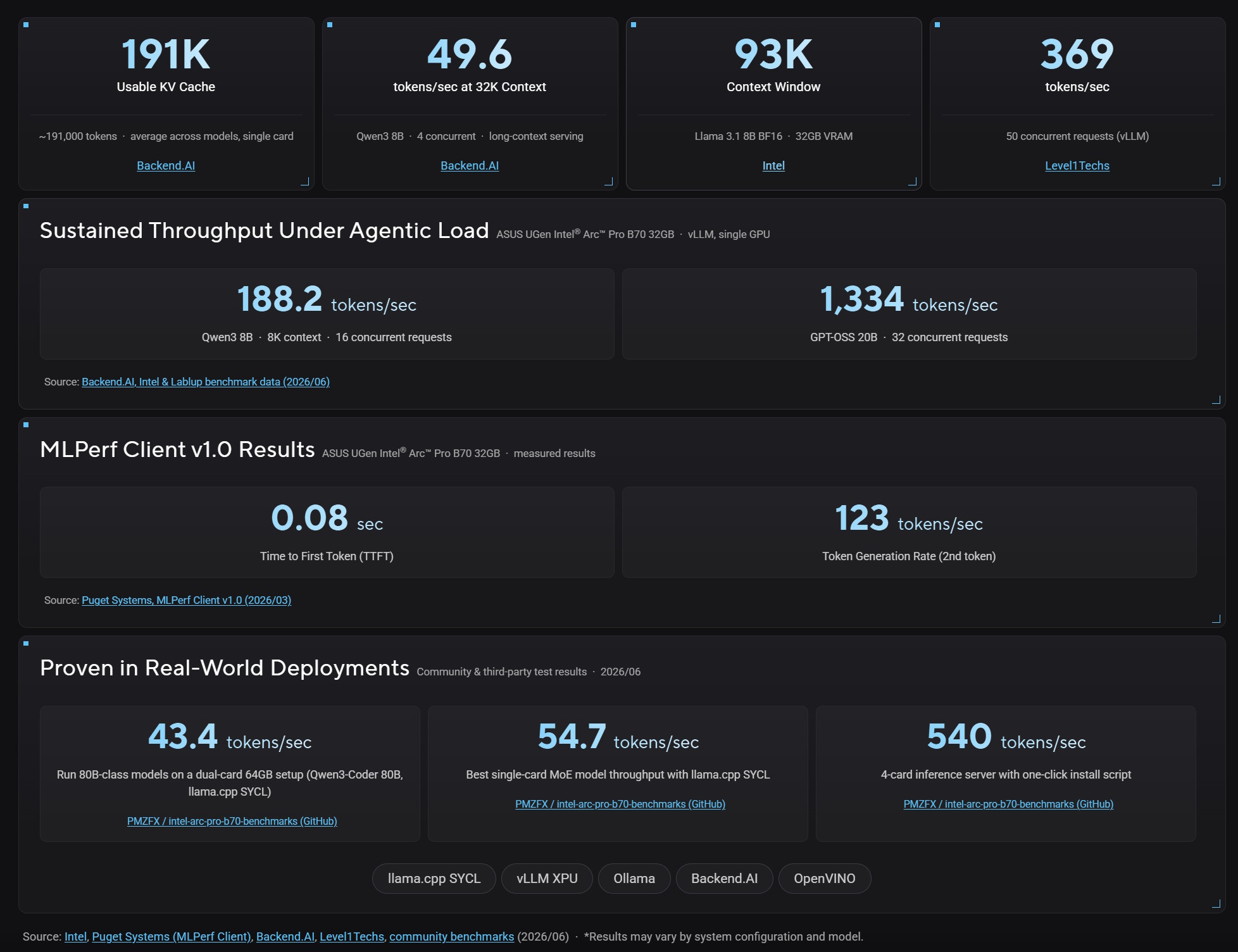Click the Token Generation Rate (2nd token) label
The image size is (1238, 952).
click(909, 556)
